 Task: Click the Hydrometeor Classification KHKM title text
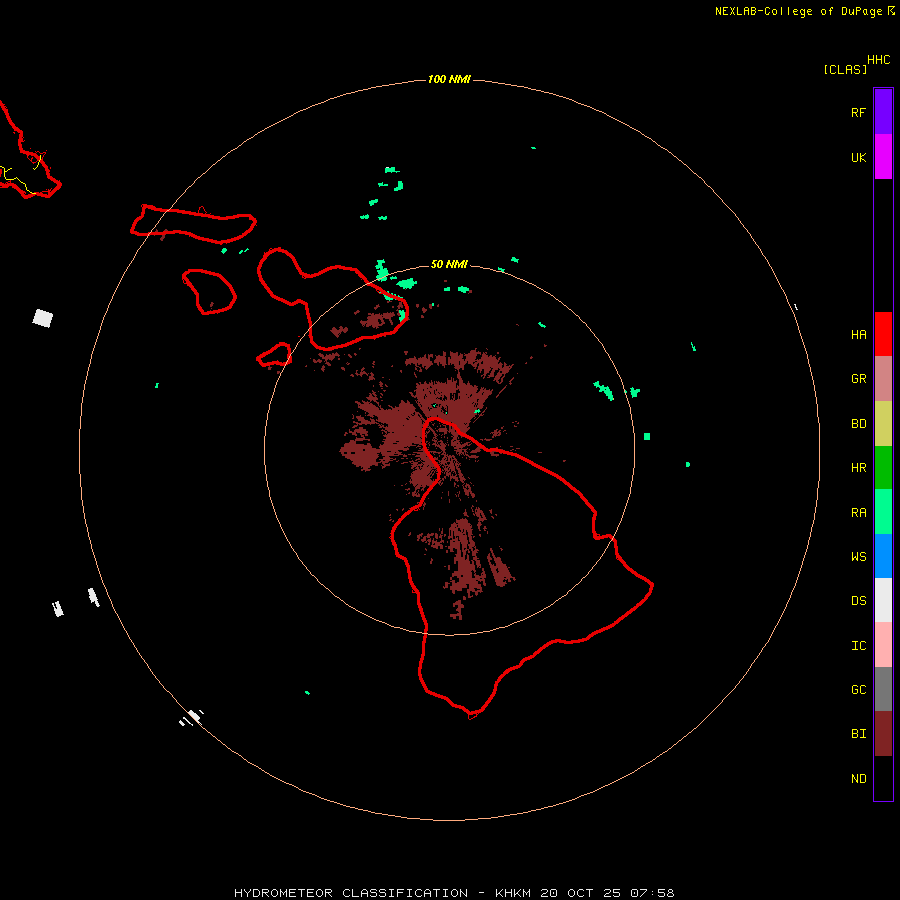pyautogui.click(x=454, y=893)
